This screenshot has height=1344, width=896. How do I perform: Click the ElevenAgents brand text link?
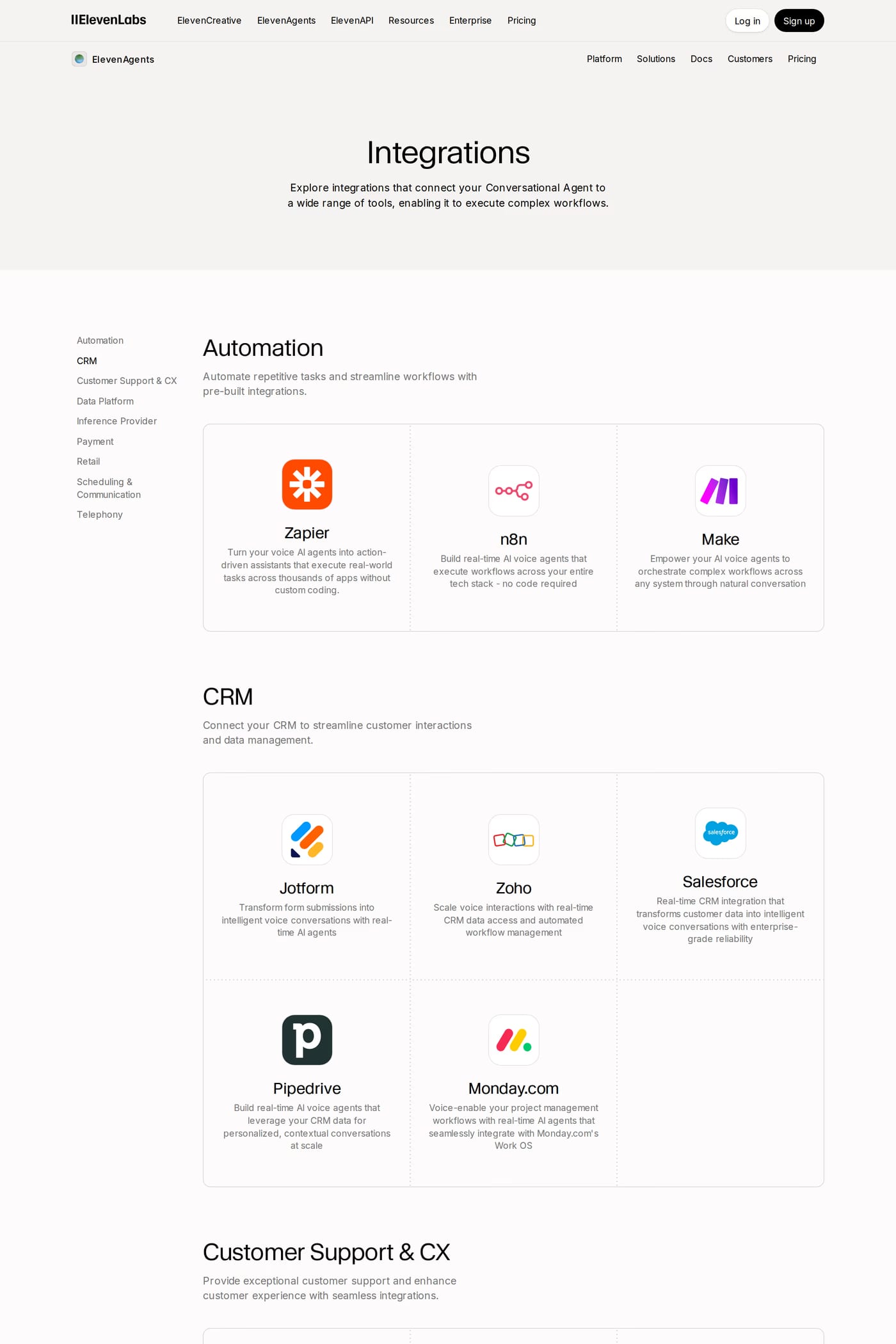(x=123, y=60)
